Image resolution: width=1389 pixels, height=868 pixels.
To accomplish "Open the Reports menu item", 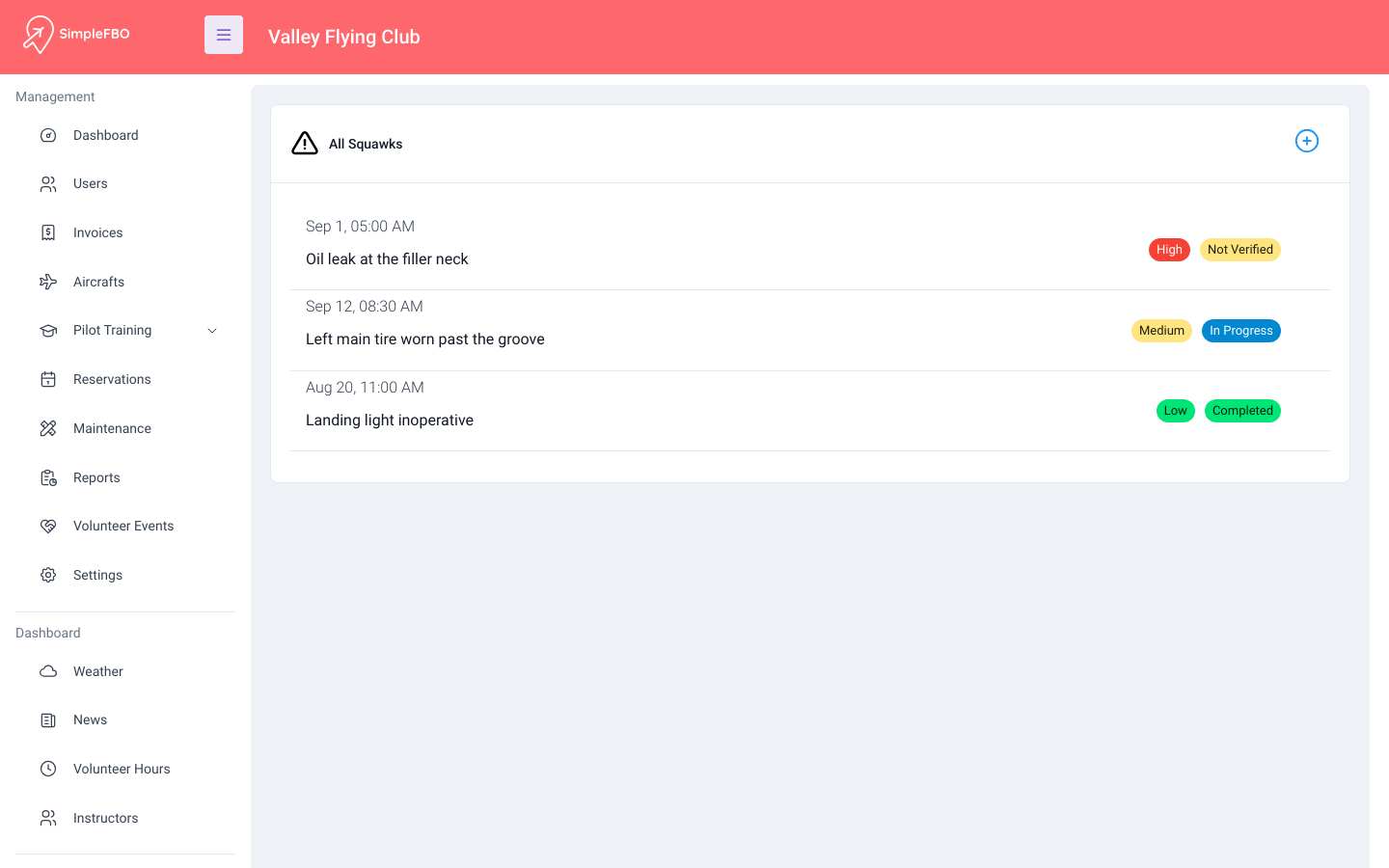I will click(125, 477).
